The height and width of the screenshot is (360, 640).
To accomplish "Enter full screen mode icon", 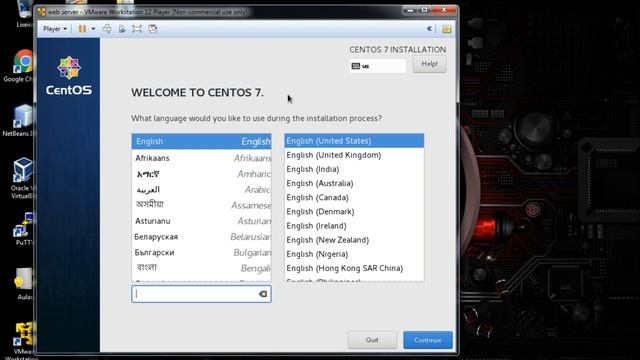I will pos(137,29).
